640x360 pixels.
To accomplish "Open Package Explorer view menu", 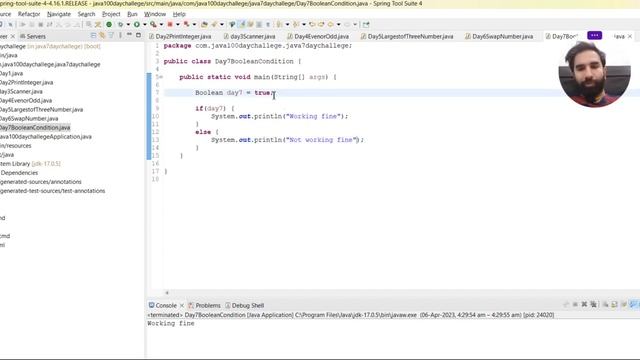I will (x=120, y=36).
